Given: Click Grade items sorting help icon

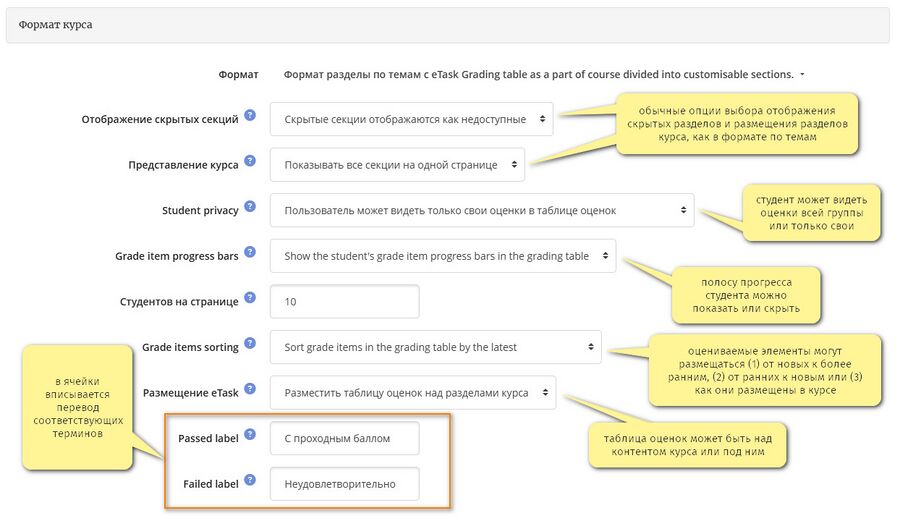Looking at the screenshot, I should pyautogui.click(x=250, y=343).
